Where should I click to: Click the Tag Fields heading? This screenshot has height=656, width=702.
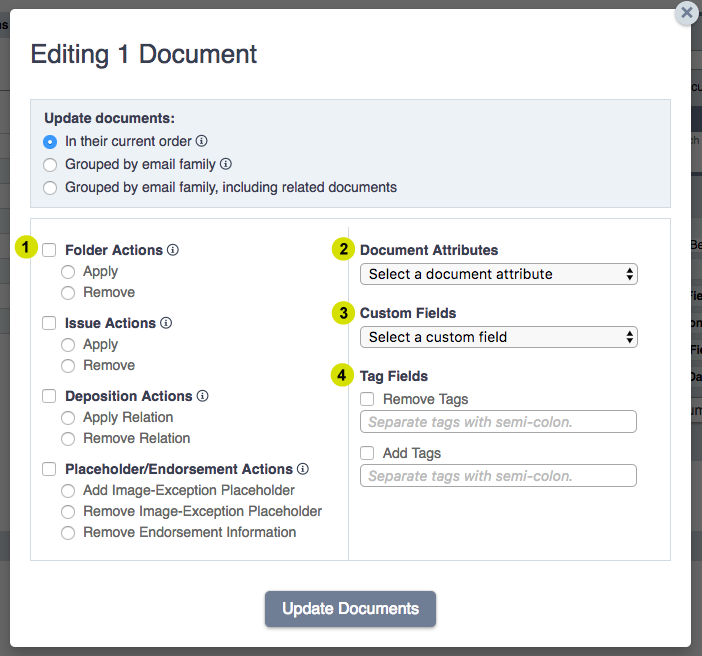point(394,376)
